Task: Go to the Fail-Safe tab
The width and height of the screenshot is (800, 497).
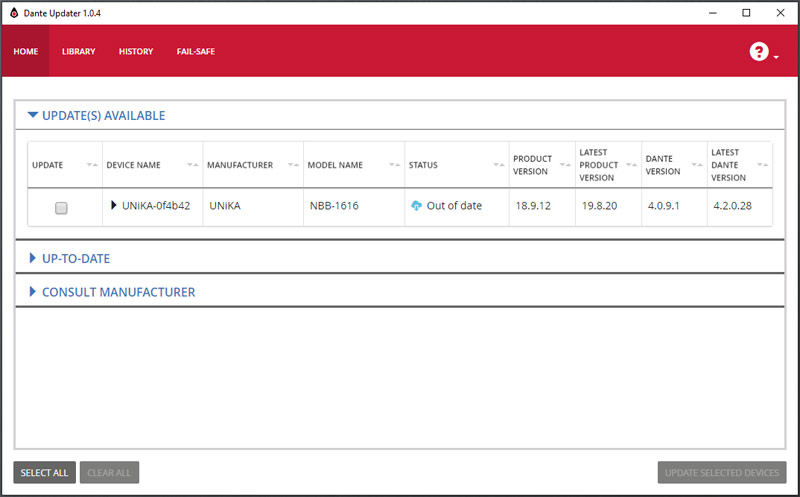Action: [x=195, y=52]
